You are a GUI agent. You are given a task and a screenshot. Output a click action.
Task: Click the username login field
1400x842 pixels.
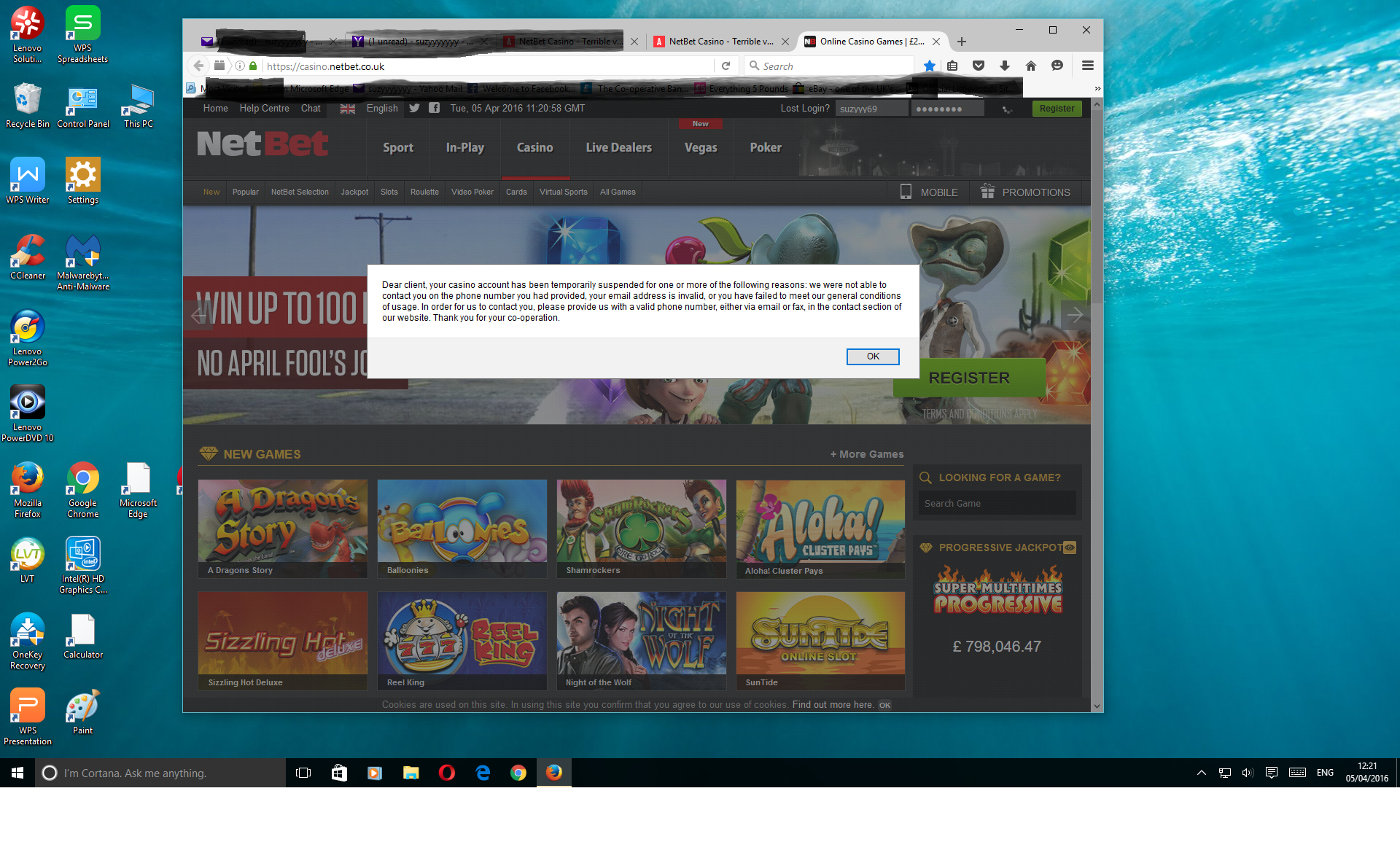[872, 109]
